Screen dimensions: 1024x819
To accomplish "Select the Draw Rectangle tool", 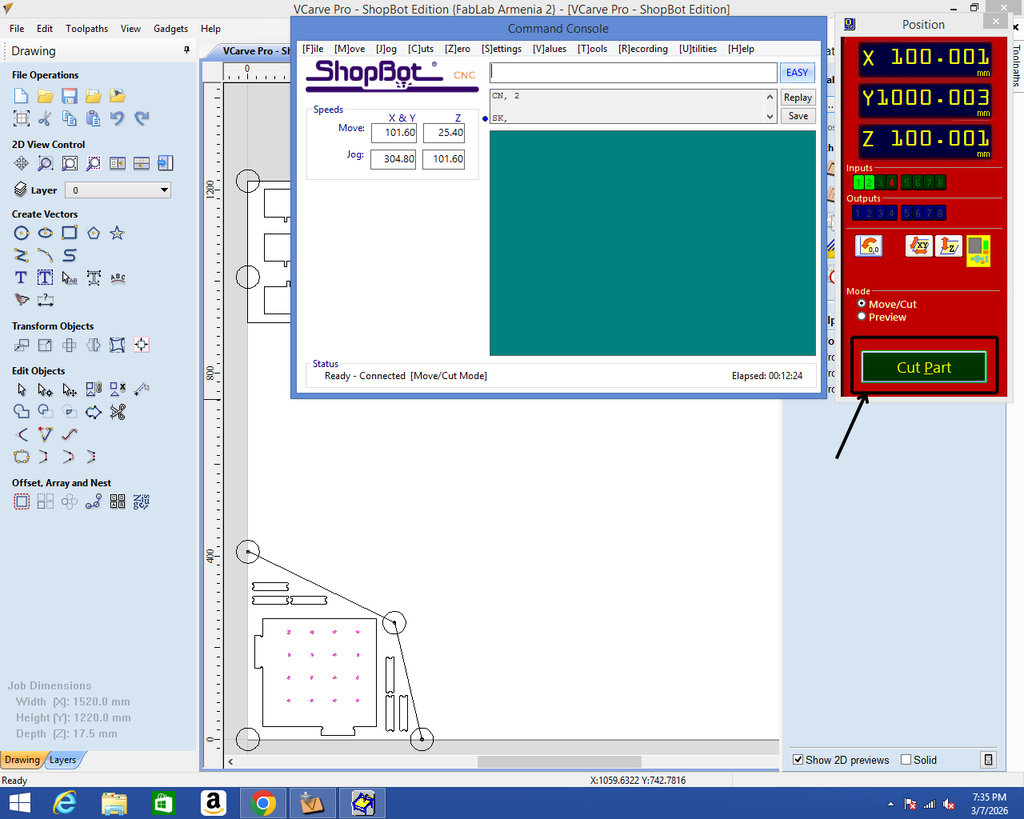I will coord(69,233).
